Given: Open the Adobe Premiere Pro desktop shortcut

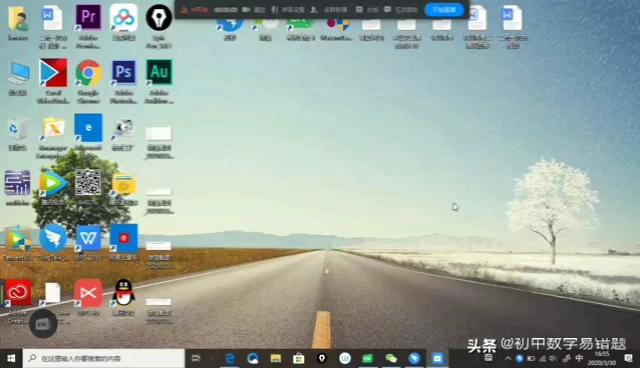Looking at the screenshot, I should (x=89, y=18).
